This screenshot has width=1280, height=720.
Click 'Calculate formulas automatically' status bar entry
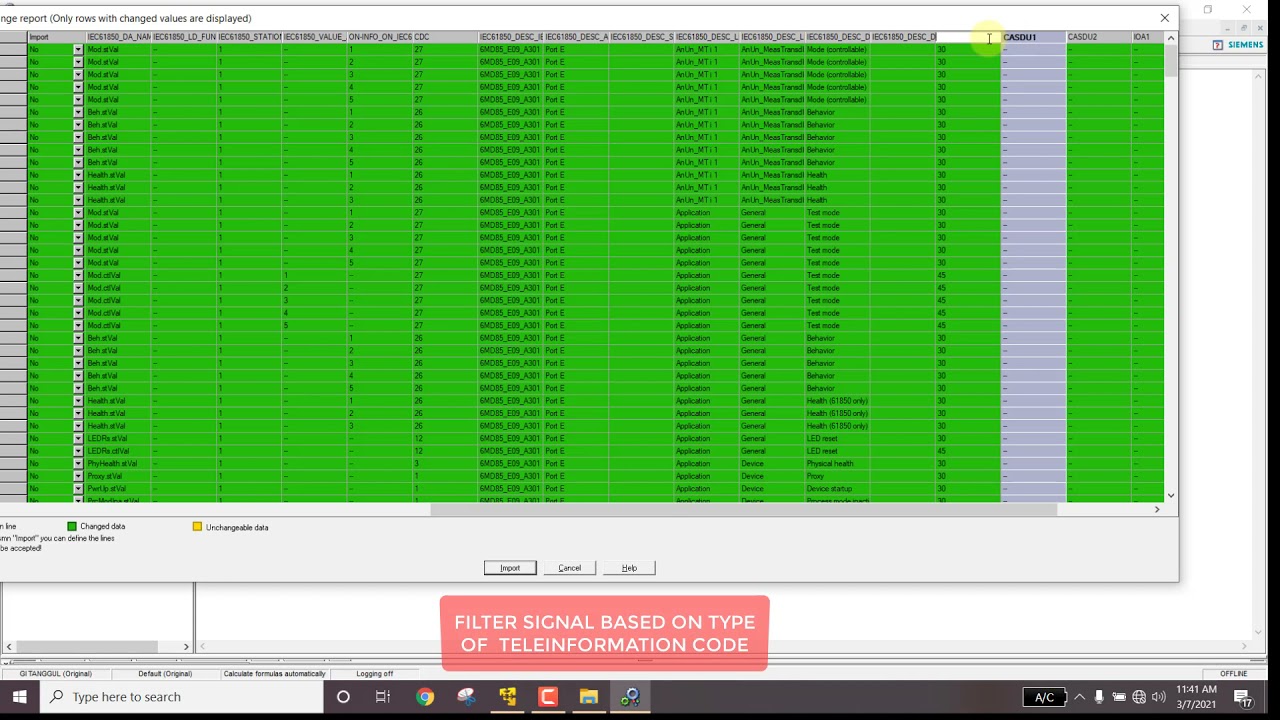pyautogui.click(x=274, y=674)
